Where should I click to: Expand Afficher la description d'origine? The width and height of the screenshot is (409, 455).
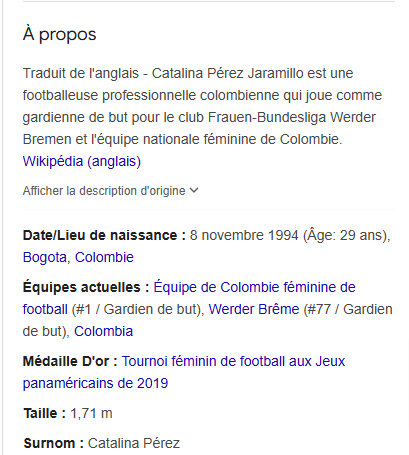point(110,191)
